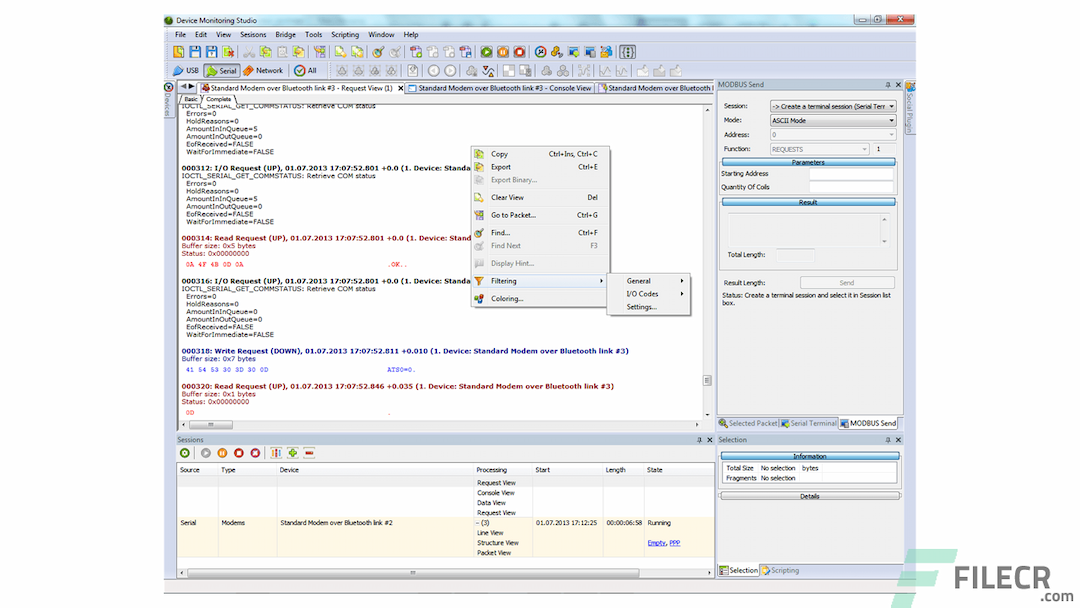Select the Serial filter icon
1080x608 pixels.
[x=222, y=70]
